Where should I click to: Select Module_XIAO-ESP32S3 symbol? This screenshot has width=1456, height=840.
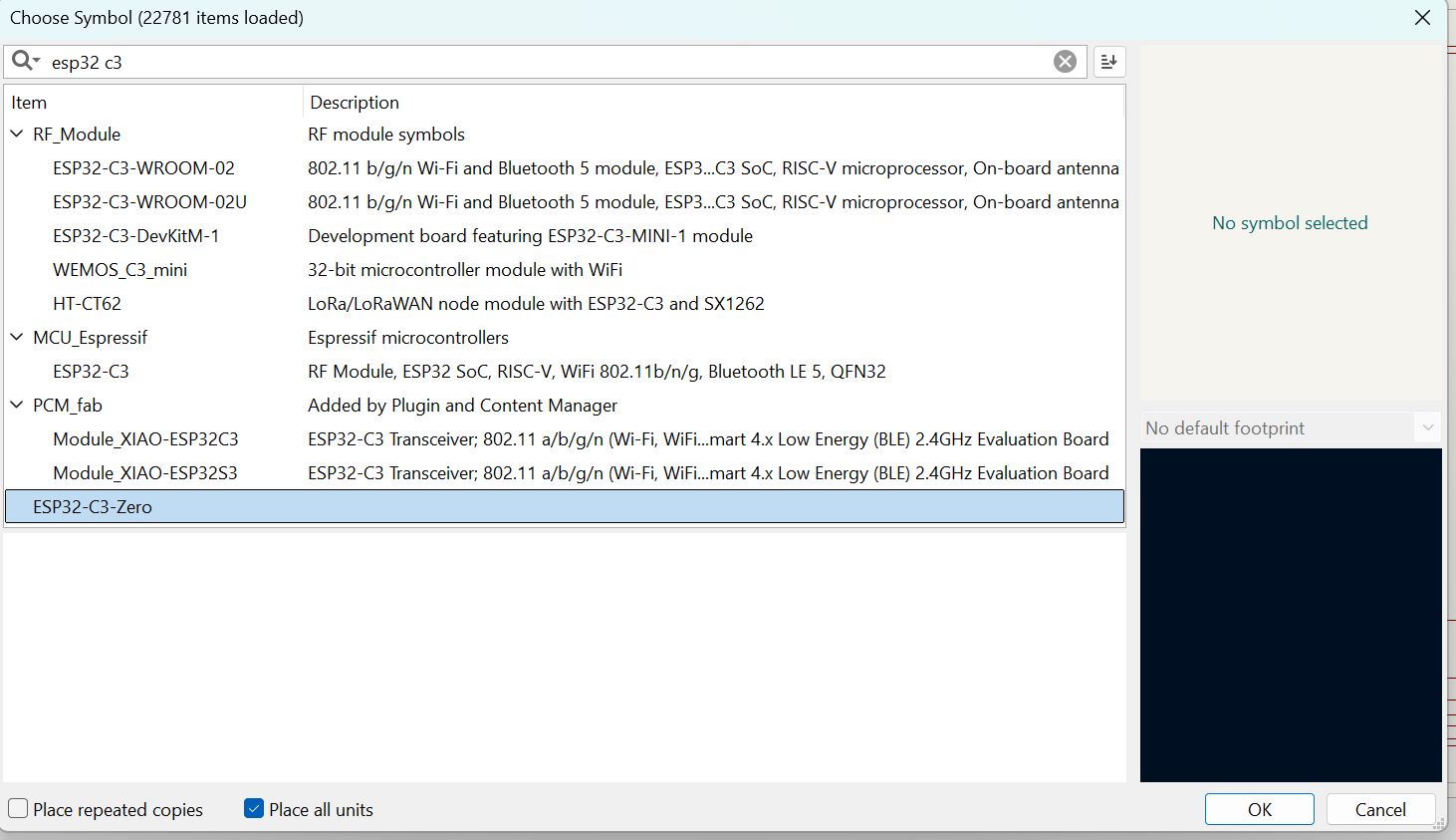click(x=145, y=473)
